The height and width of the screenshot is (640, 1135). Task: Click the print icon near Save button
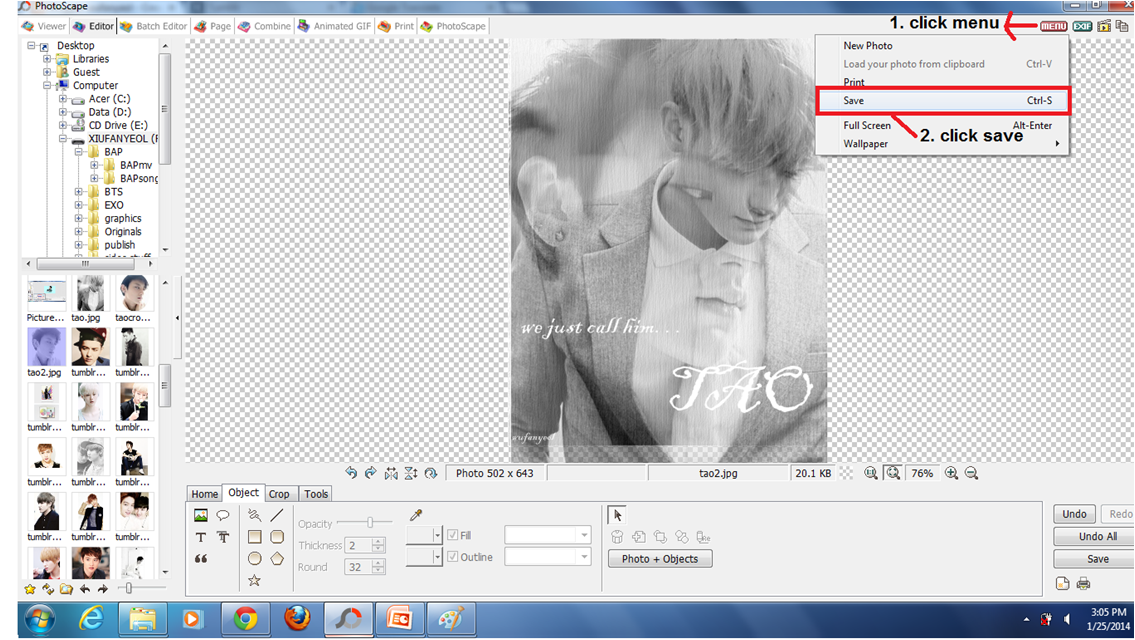click(x=1084, y=584)
